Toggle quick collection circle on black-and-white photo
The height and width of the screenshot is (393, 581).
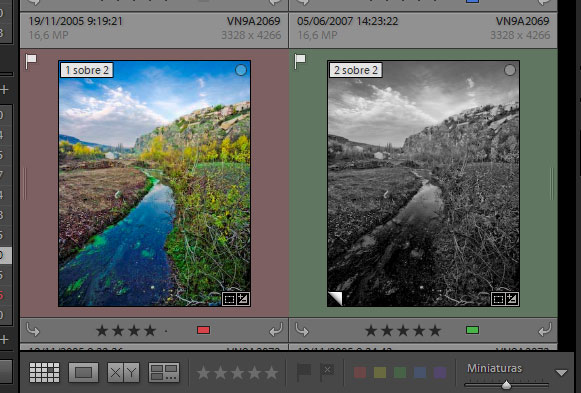point(510,70)
